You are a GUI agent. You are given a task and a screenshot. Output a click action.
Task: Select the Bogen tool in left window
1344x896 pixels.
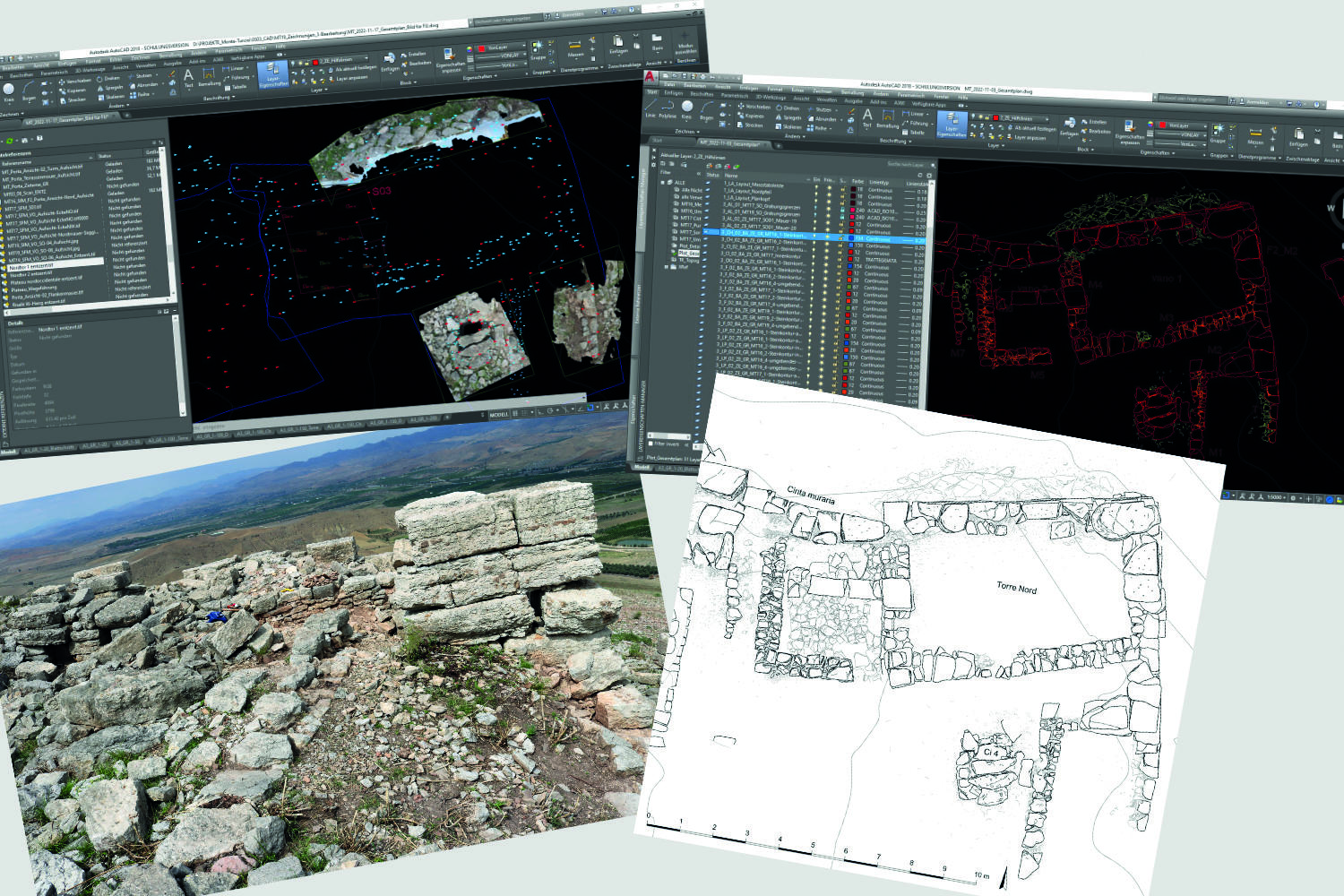pos(29,91)
